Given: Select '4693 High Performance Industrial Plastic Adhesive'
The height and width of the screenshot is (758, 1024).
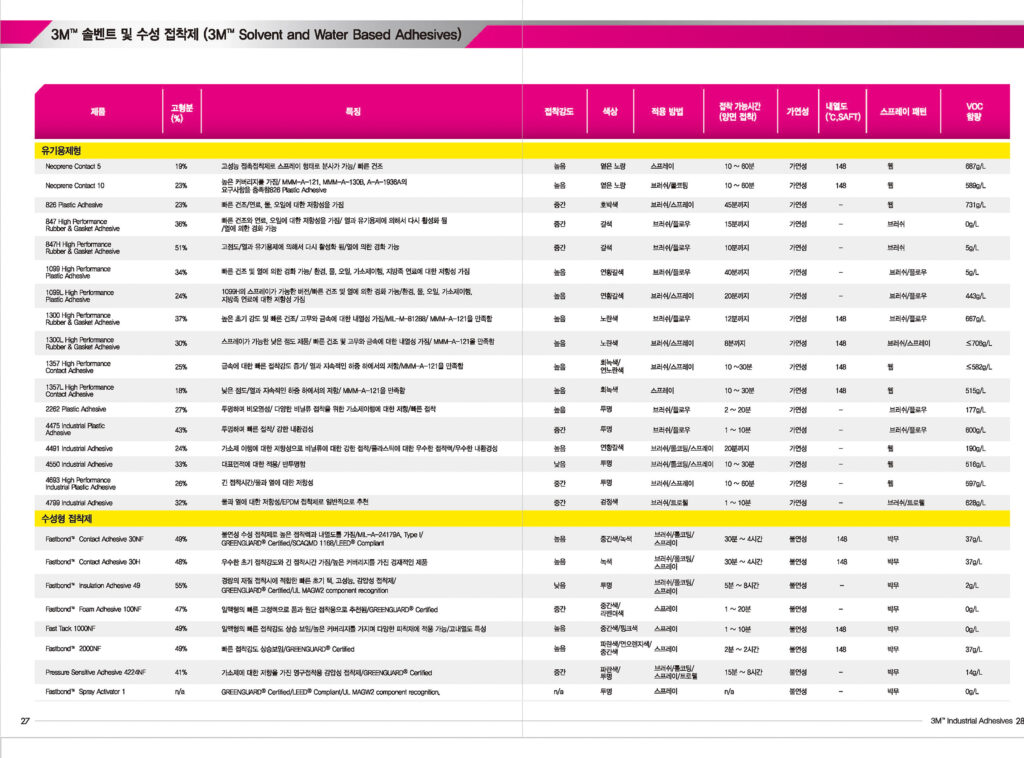Looking at the screenshot, I should click(x=80, y=483).
